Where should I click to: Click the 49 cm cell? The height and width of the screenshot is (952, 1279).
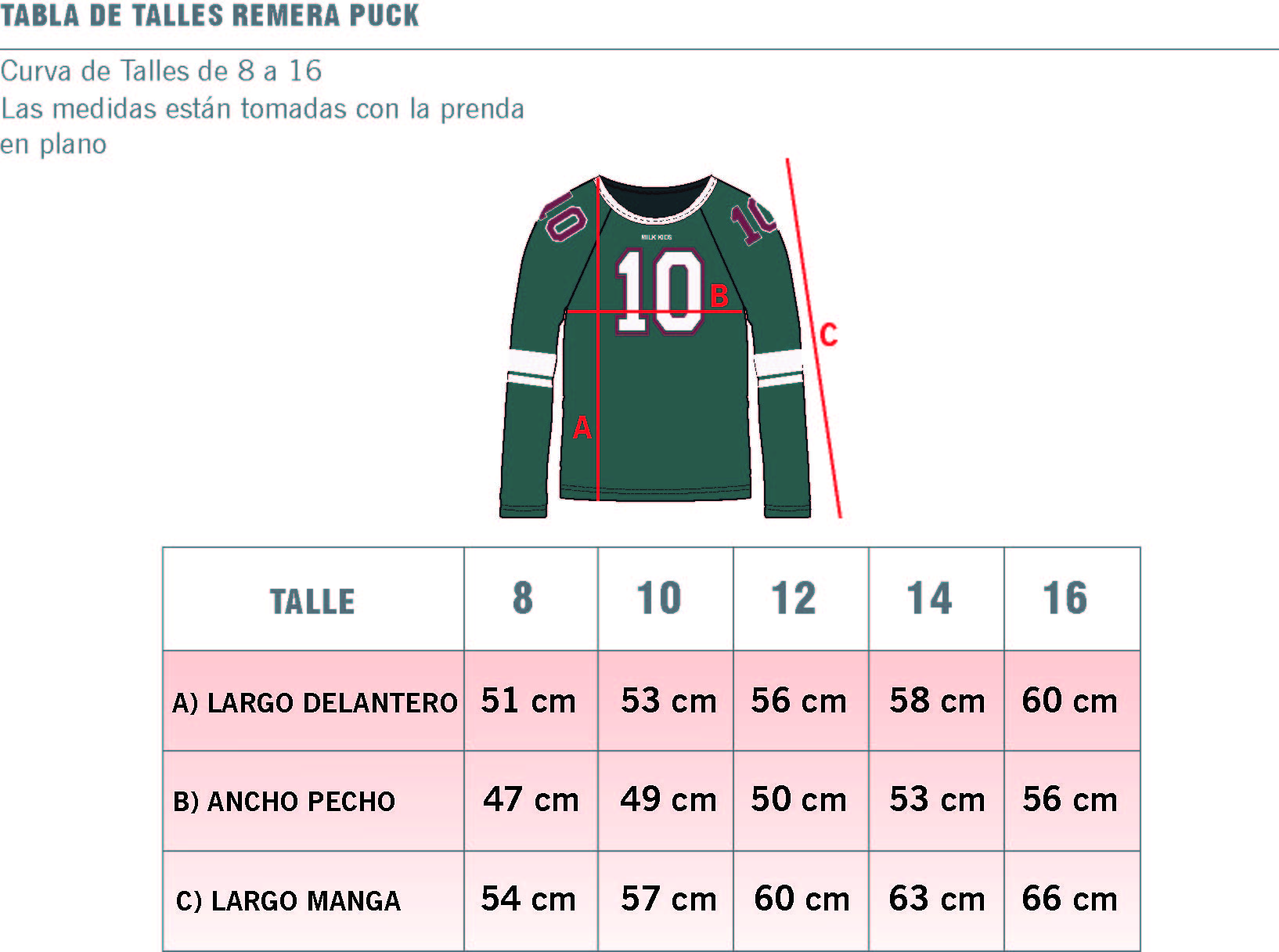point(668,799)
